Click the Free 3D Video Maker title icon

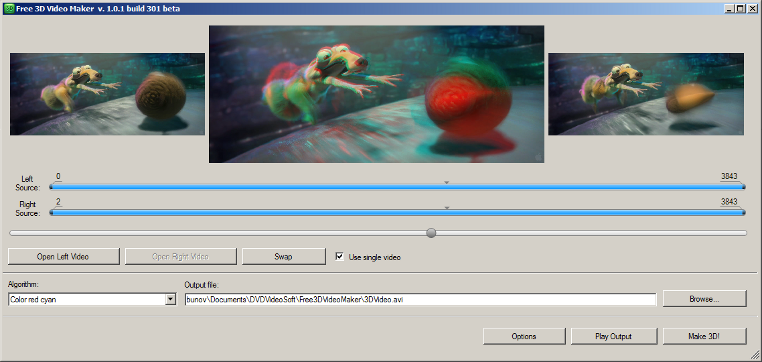pyautogui.click(x=9, y=8)
